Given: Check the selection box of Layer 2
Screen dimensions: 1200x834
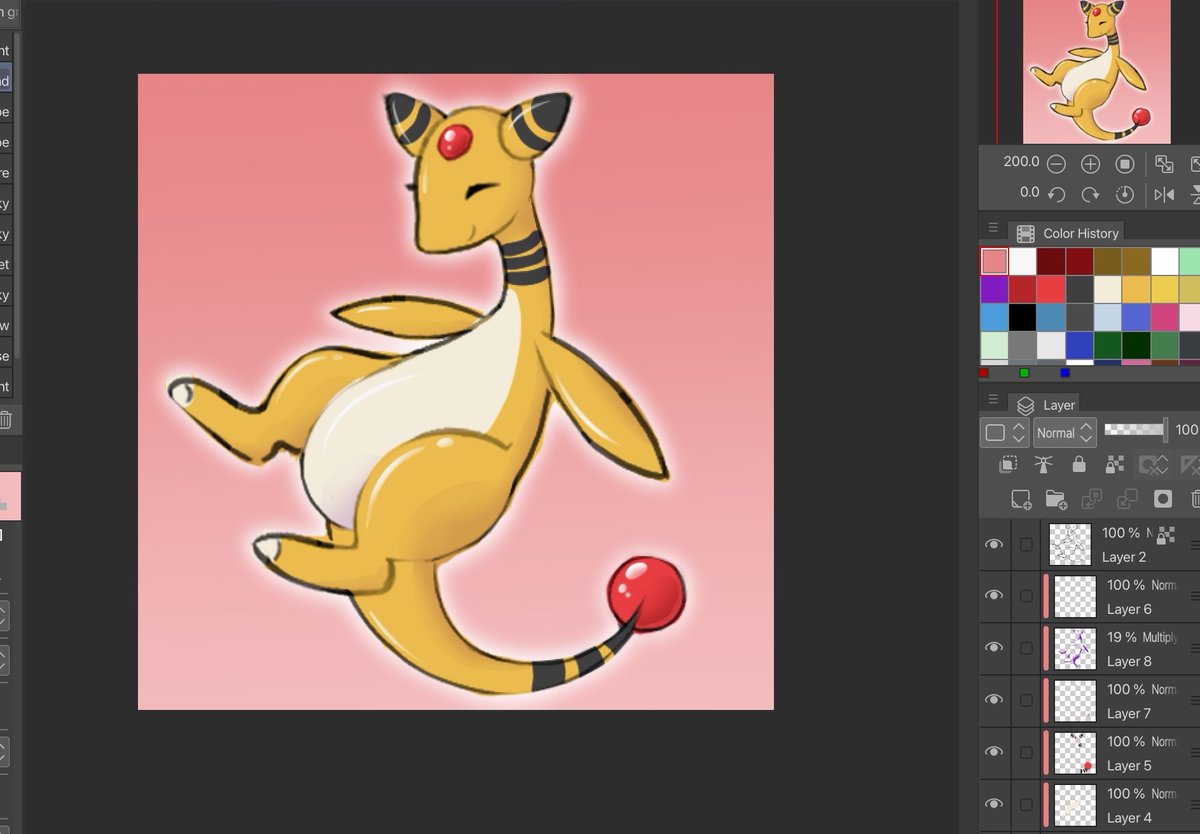Looking at the screenshot, I should pos(1026,544).
